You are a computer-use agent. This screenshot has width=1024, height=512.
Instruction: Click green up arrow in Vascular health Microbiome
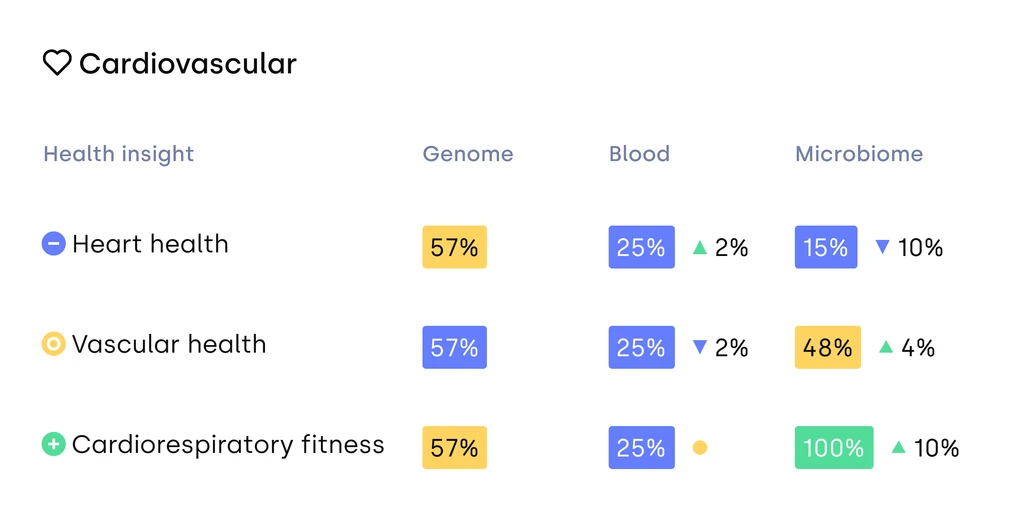(x=885, y=347)
